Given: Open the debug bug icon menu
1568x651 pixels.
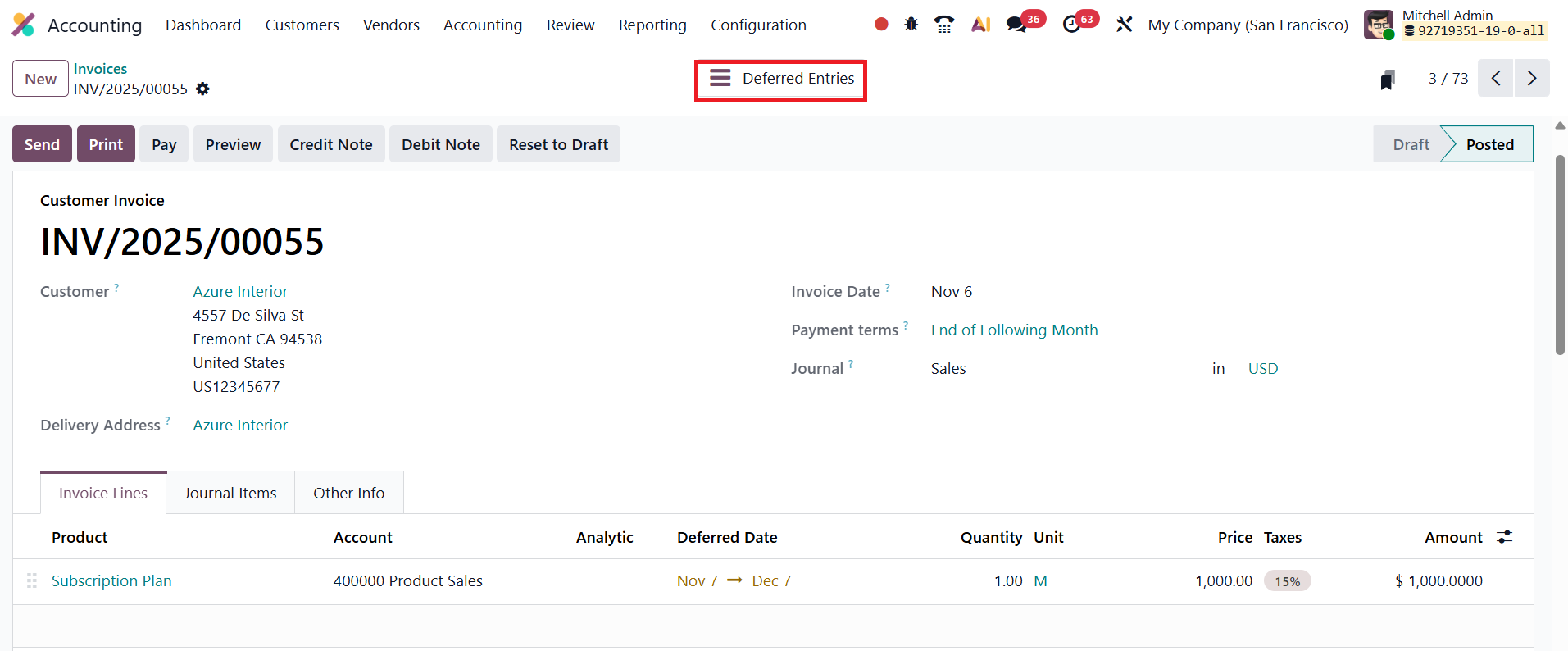Looking at the screenshot, I should [x=911, y=25].
